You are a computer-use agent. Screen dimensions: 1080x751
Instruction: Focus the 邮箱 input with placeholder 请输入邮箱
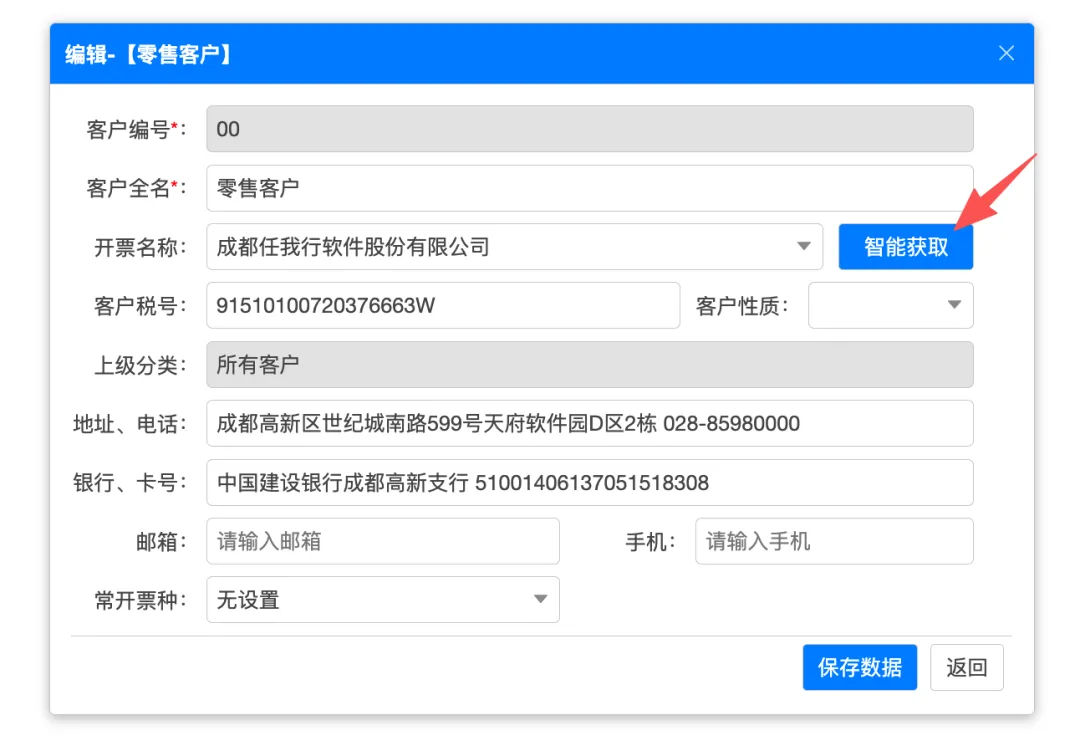pyautogui.click(x=382, y=541)
